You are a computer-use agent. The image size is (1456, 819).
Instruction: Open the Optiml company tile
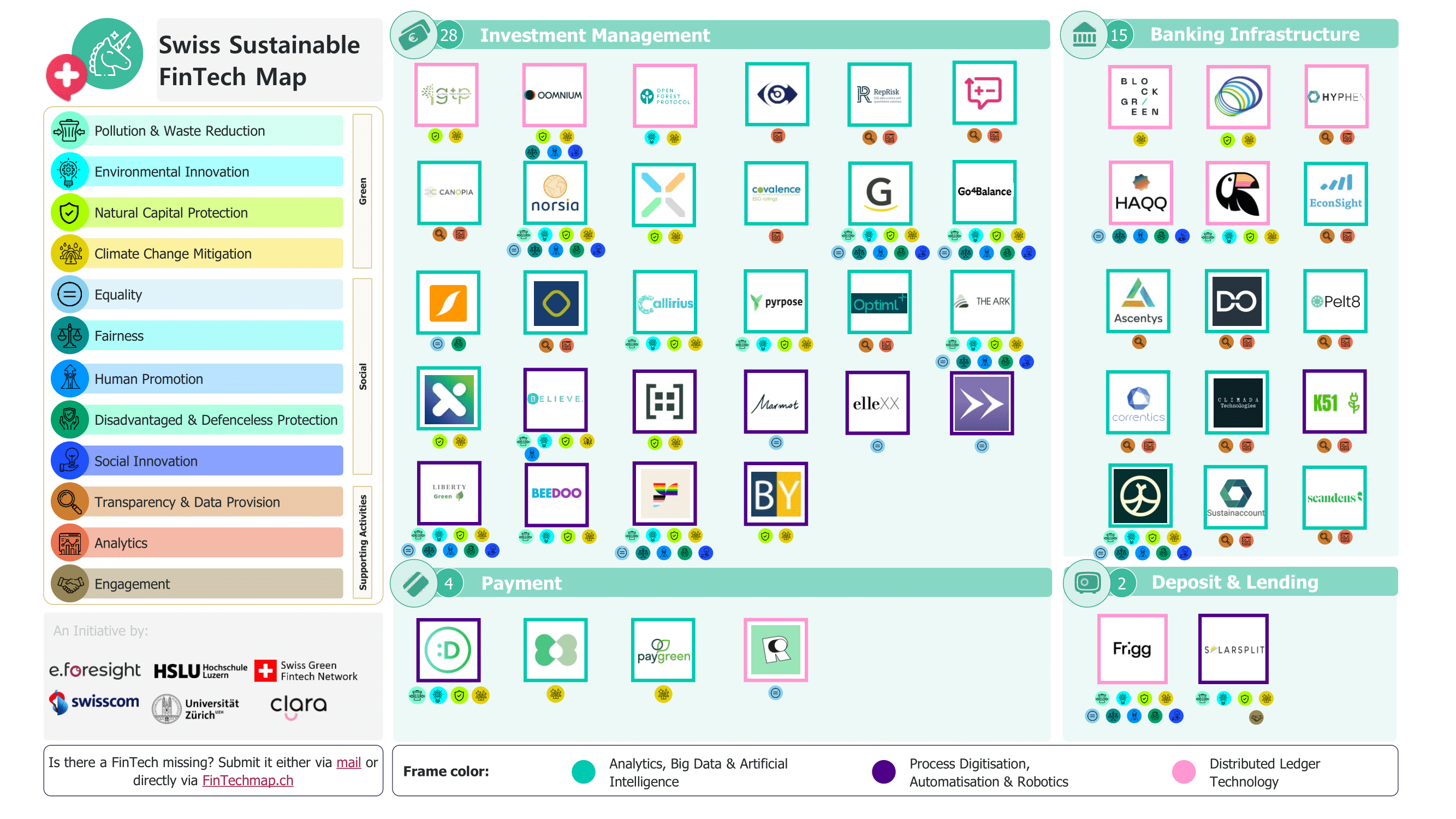click(879, 302)
